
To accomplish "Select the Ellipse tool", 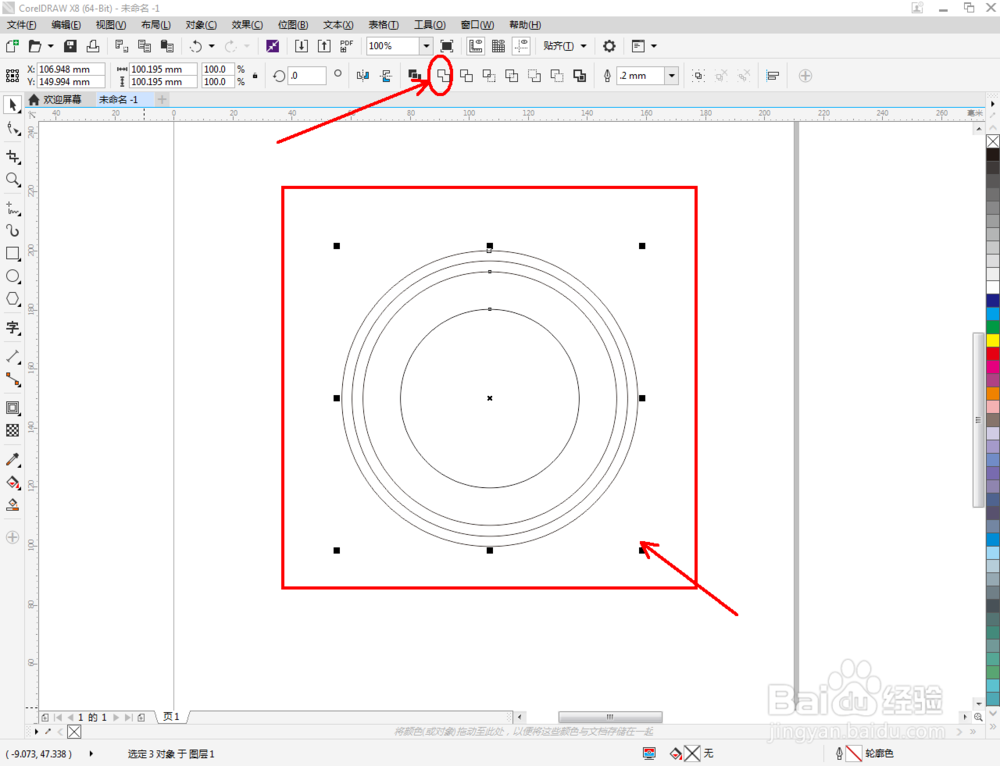I will [13, 276].
